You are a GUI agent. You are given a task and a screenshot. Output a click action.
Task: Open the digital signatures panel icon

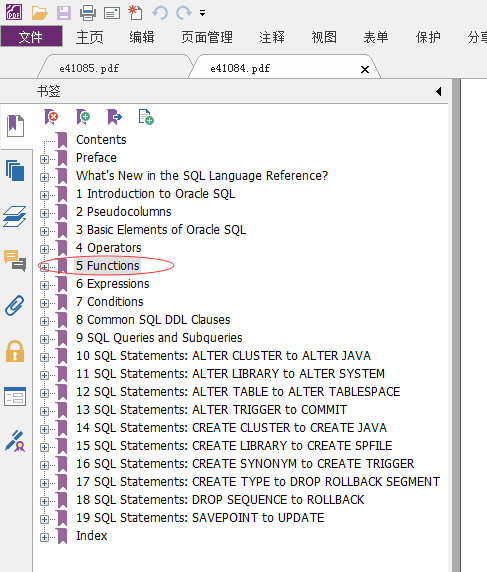pyautogui.click(x=15, y=441)
